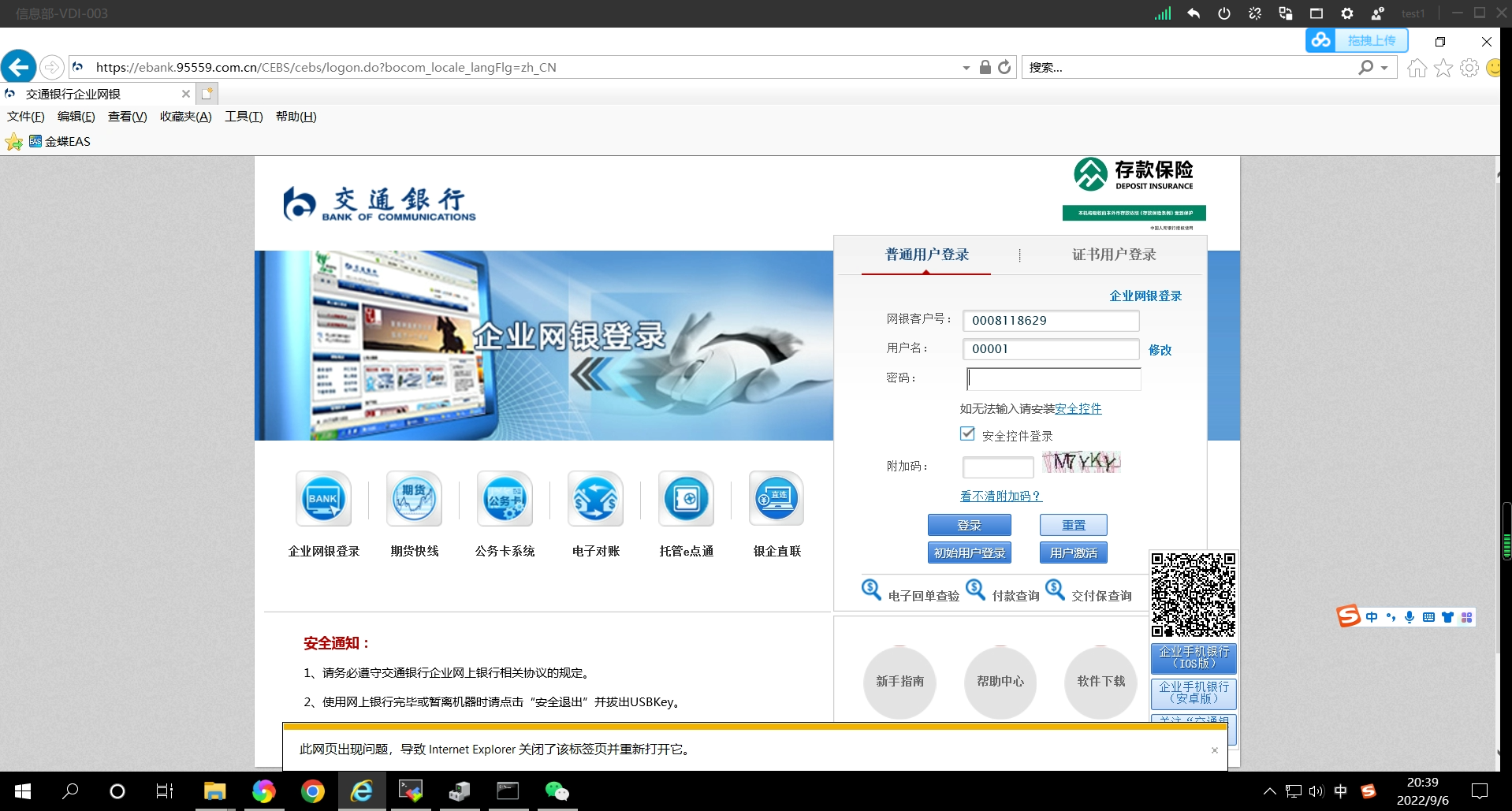
Task: Click the 初始用户登录 button
Action: [x=970, y=552]
